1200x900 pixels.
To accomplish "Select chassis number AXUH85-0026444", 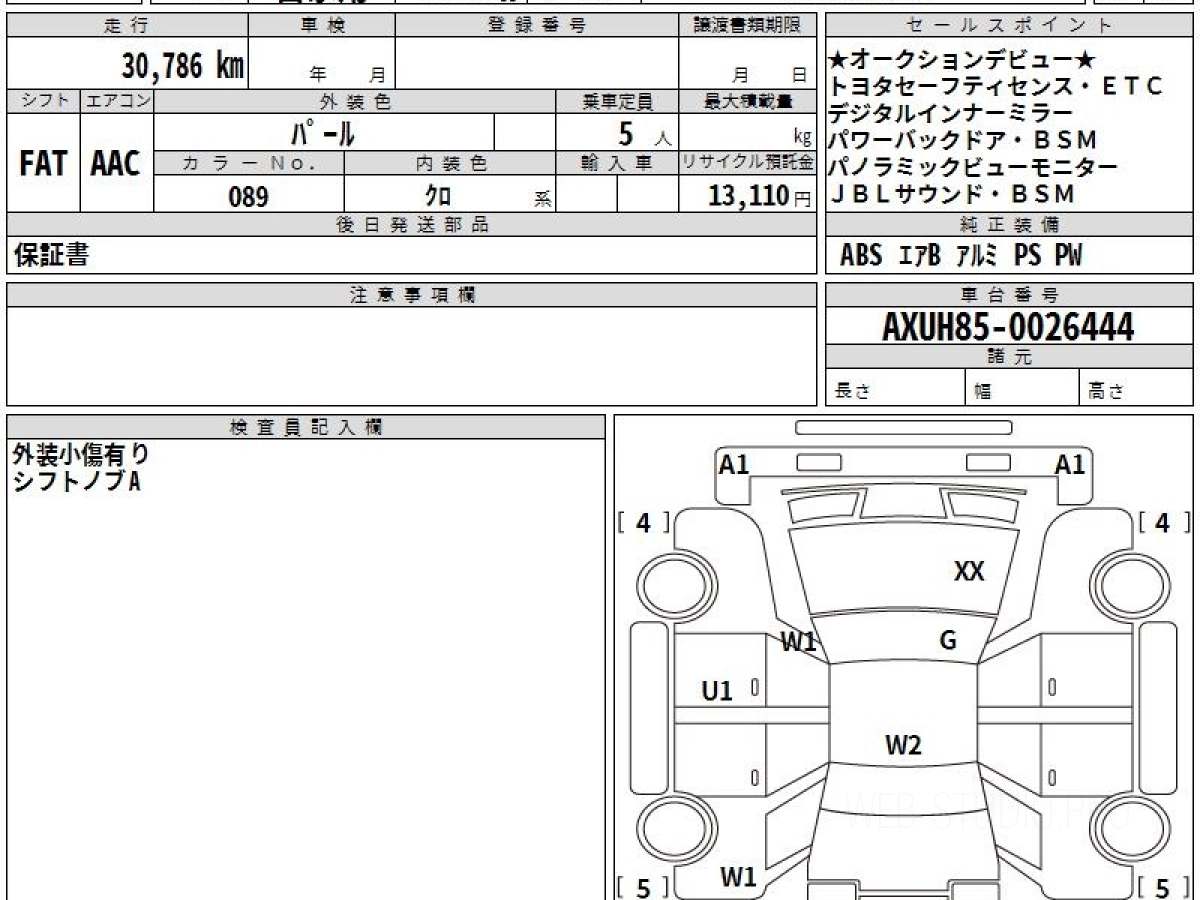I will click(1008, 326).
